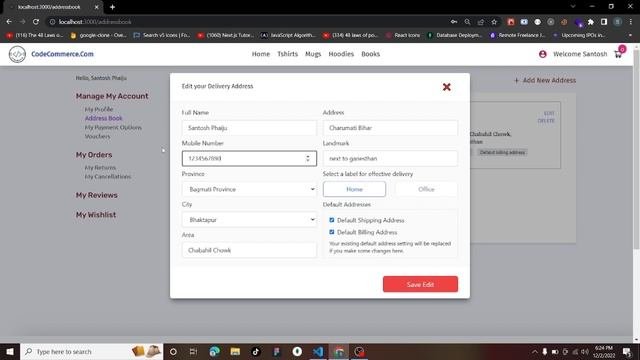The image size is (640, 360).
Task: Open TikTok app on taskbar
Action: 256,351
